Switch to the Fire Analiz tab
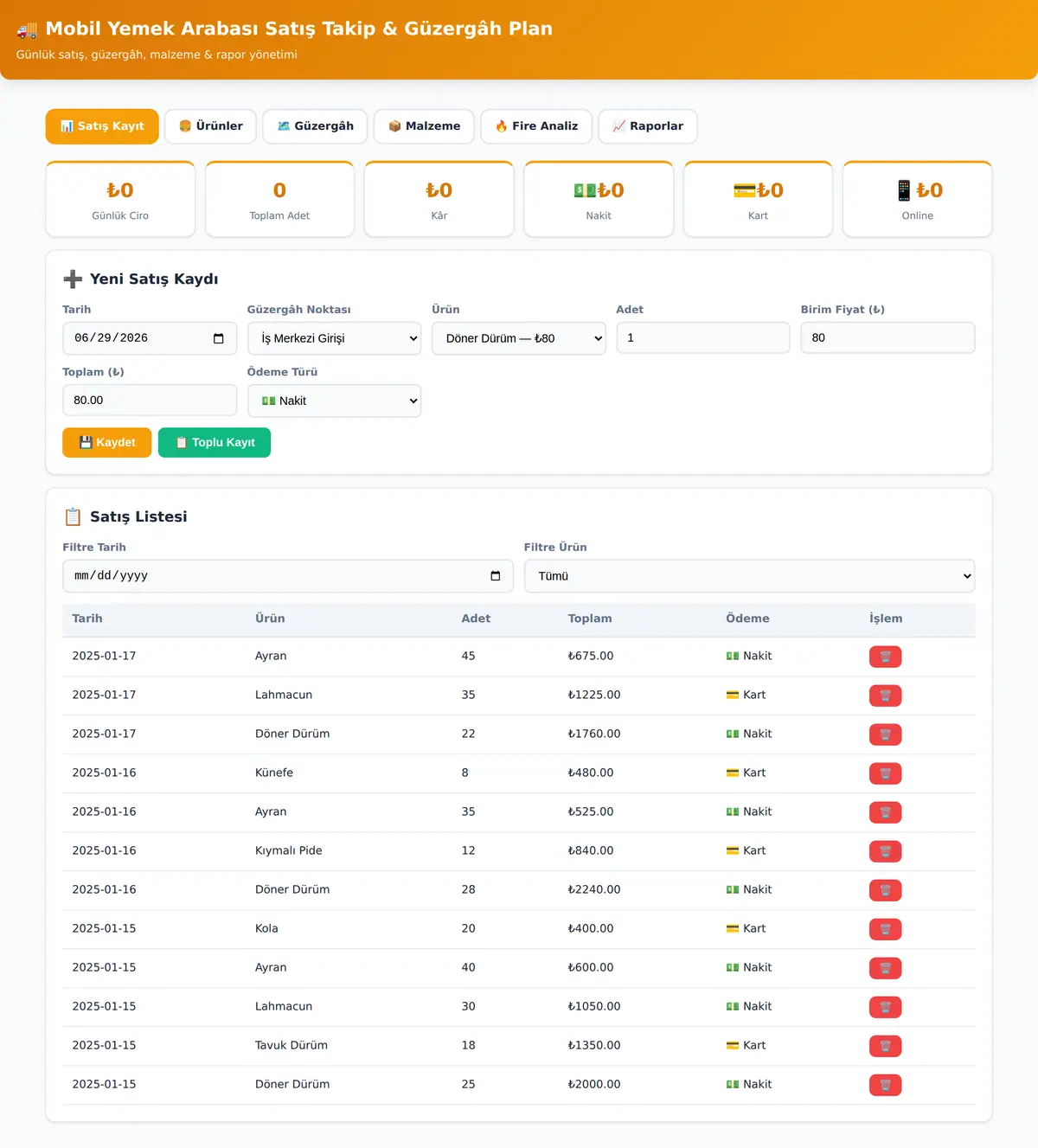Screen dimensions: 1038x1148 [536, 126]
